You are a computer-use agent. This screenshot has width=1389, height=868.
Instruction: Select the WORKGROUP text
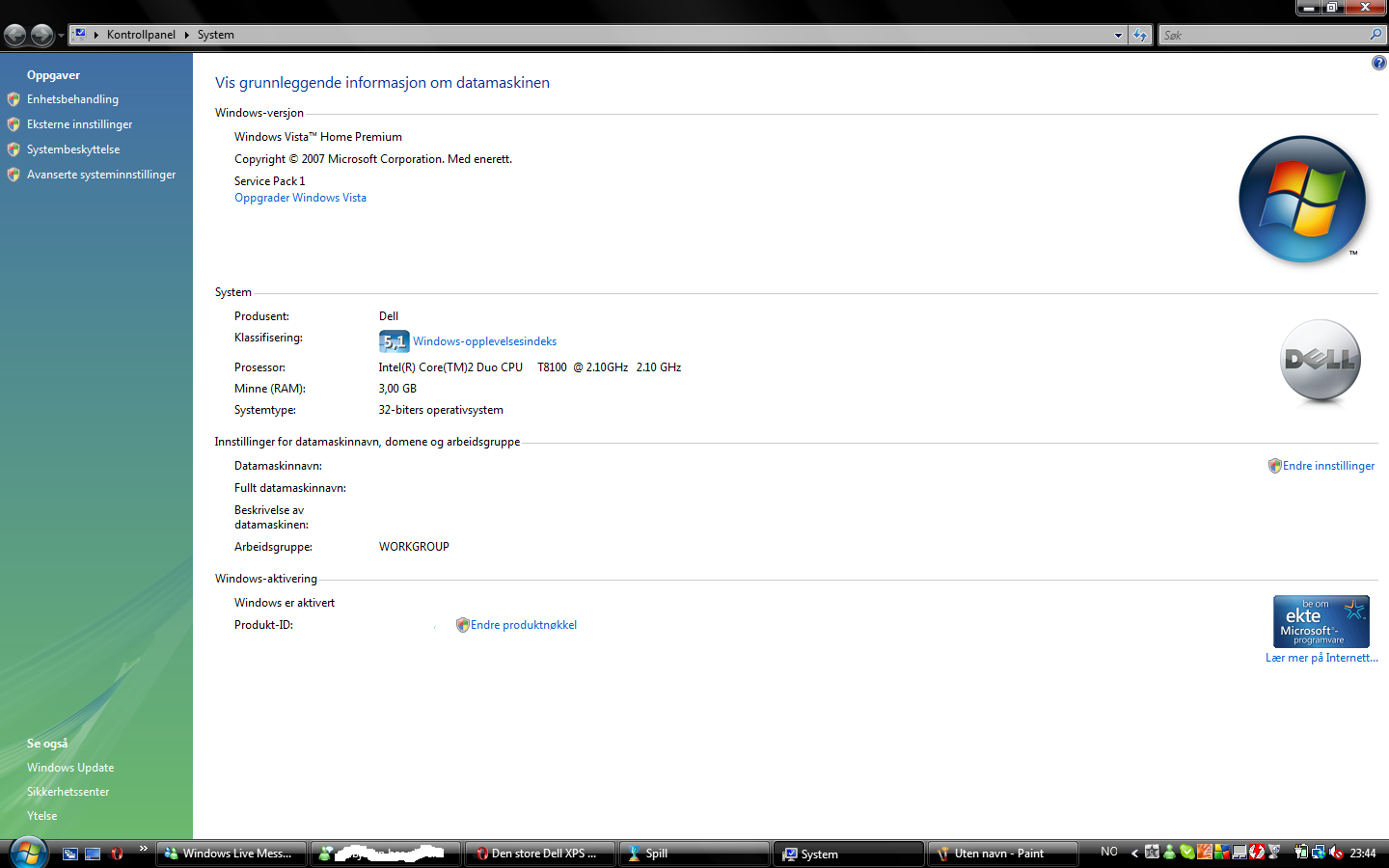pyautogui.click(x=414, y=547)
